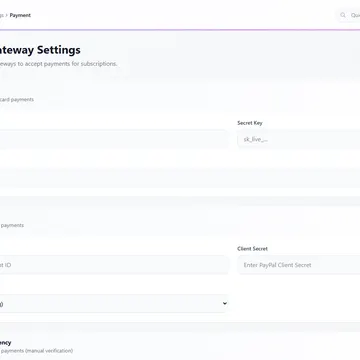The image size is (360, 360).
Task: Focus the empty key field beside Secret Key
Action: 114,139
